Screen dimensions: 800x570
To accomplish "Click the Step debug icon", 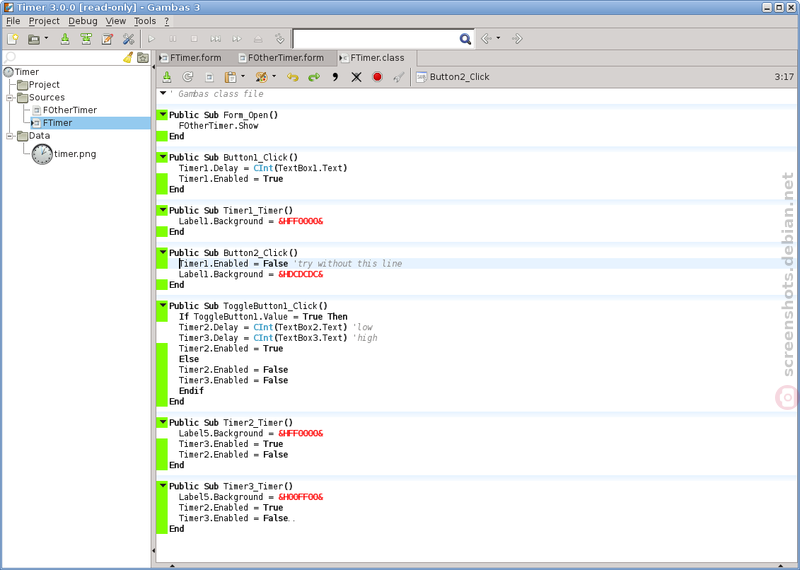I will (216, 39).
